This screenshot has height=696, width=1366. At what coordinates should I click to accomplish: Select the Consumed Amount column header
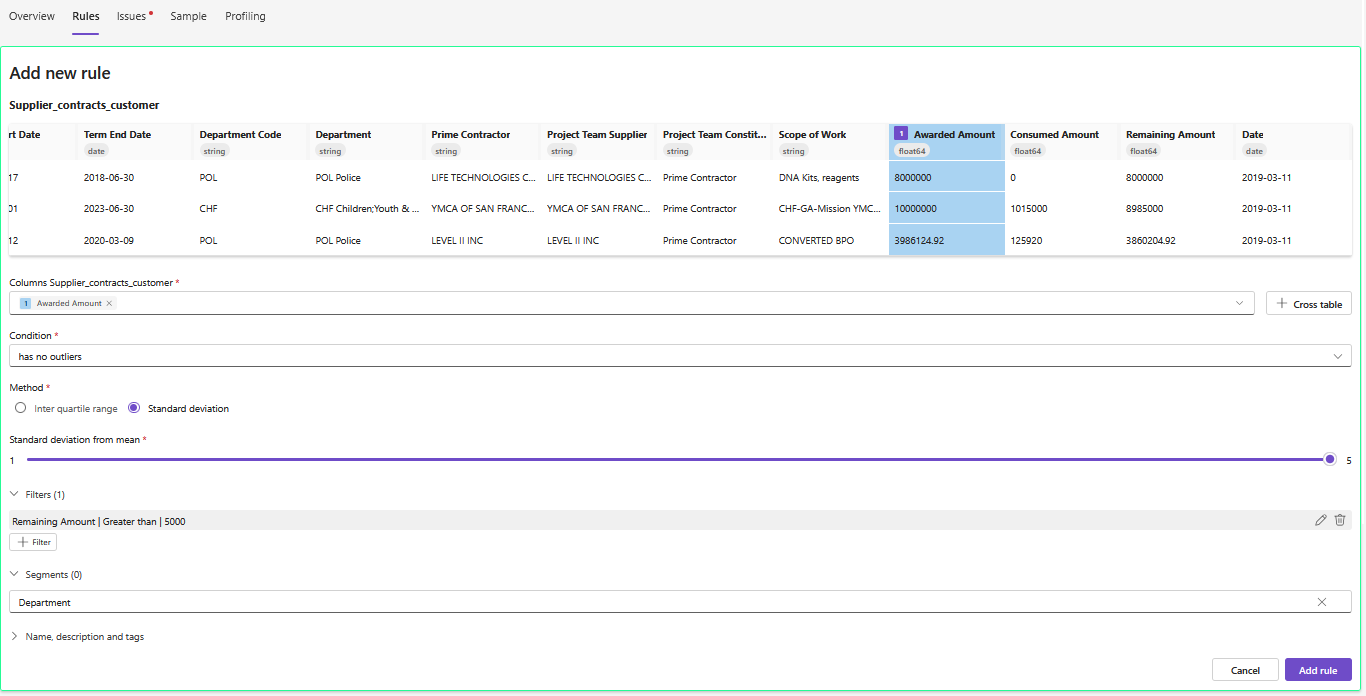point(1054,135)
